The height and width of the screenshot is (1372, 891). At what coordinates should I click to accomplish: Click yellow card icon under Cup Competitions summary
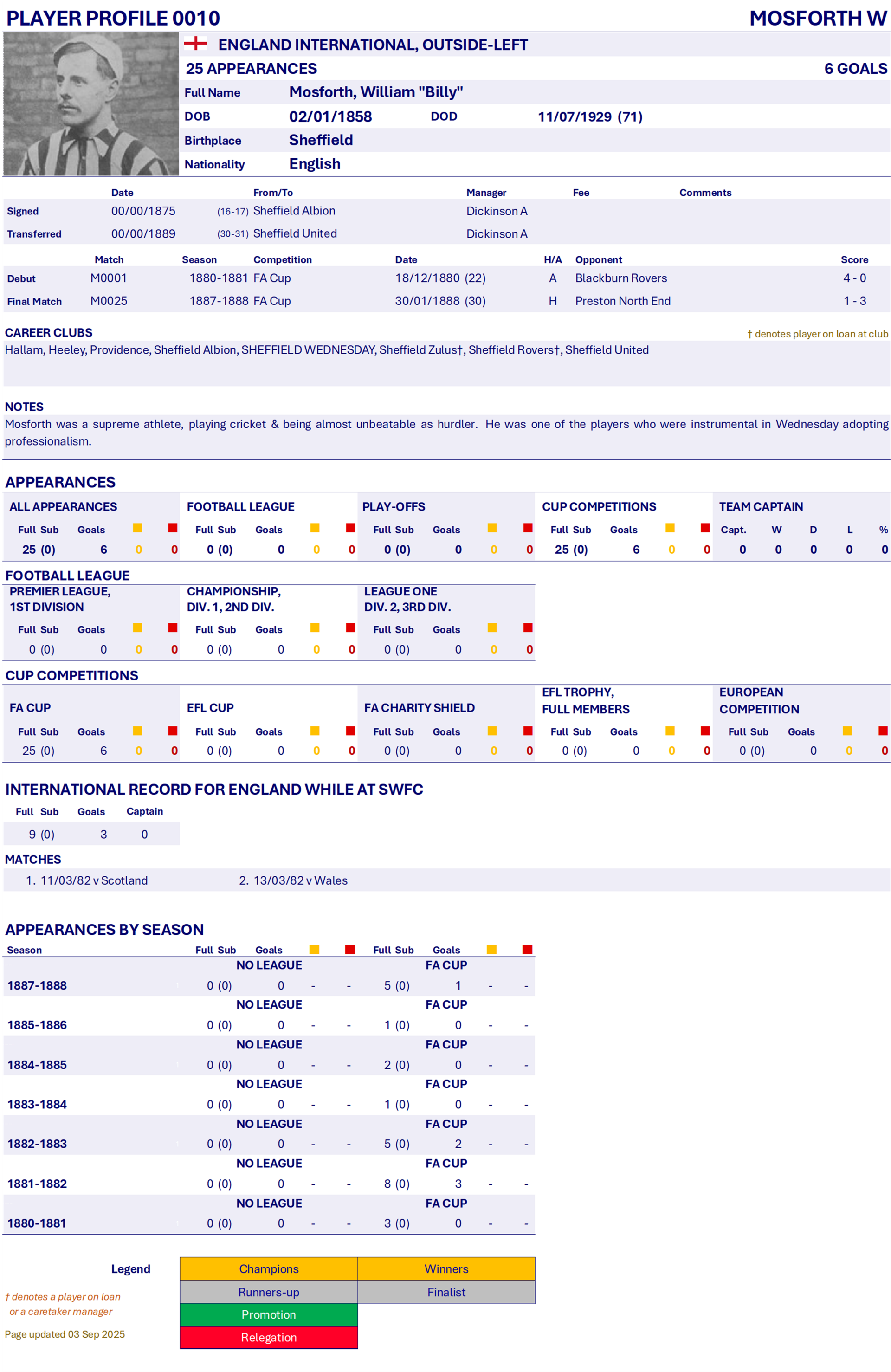pyautogui.click(x=670, y=528)
